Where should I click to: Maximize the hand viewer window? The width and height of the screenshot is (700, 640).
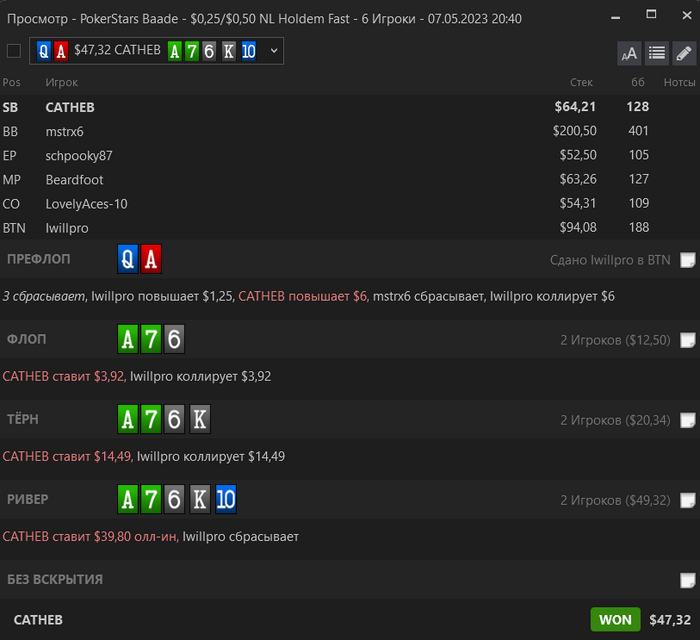pos(651,14)
